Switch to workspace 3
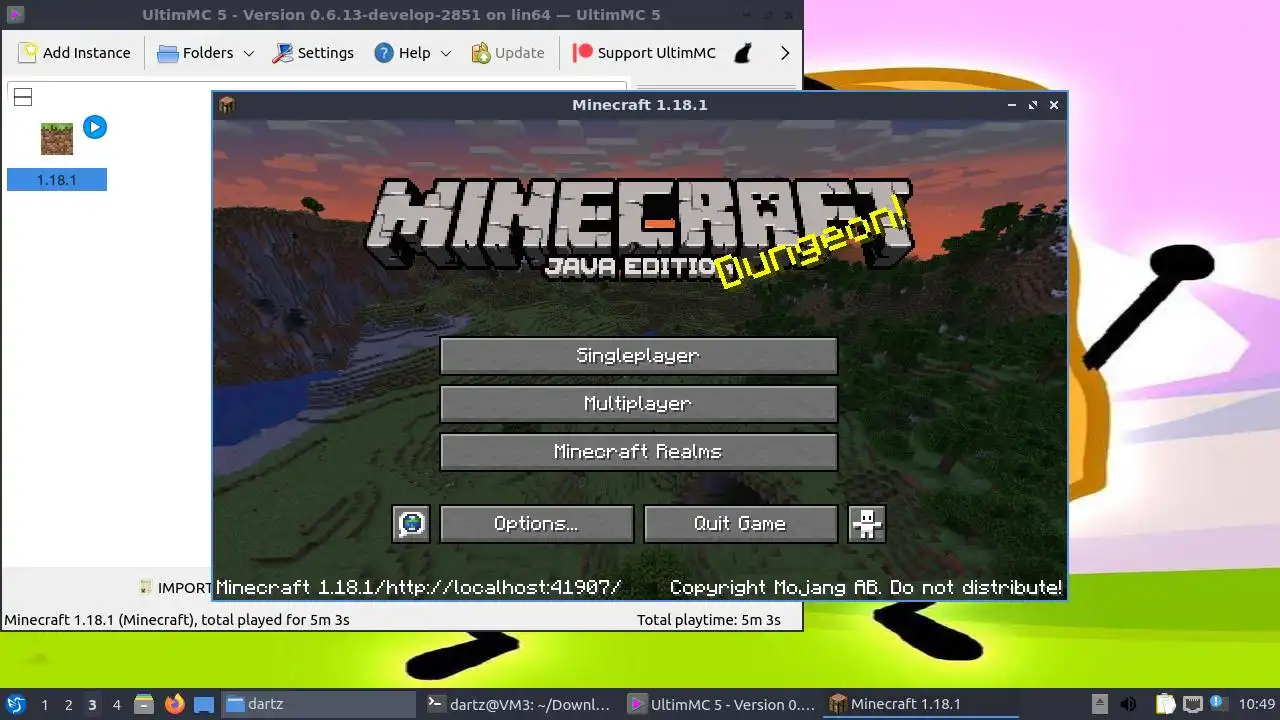 tap(92, 705)
